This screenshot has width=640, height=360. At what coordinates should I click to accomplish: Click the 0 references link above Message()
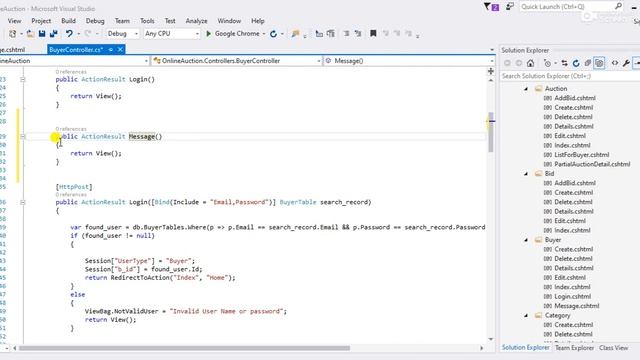tap(71, 129)
